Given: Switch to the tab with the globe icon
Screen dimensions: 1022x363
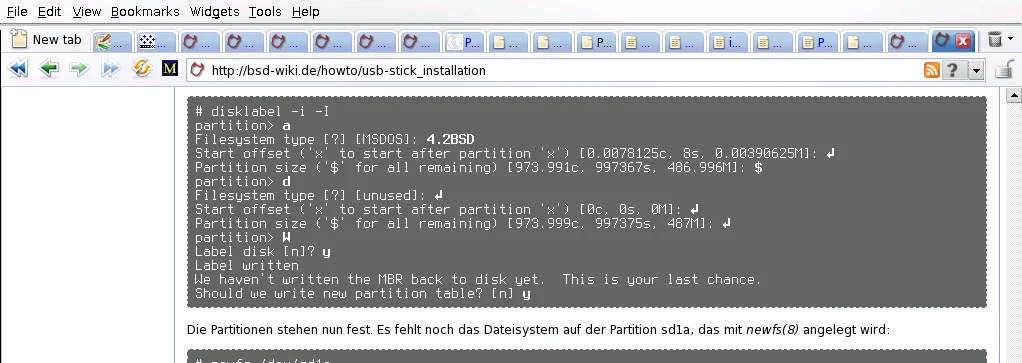Looking at the screenshot, I should (x=464, y=42).
